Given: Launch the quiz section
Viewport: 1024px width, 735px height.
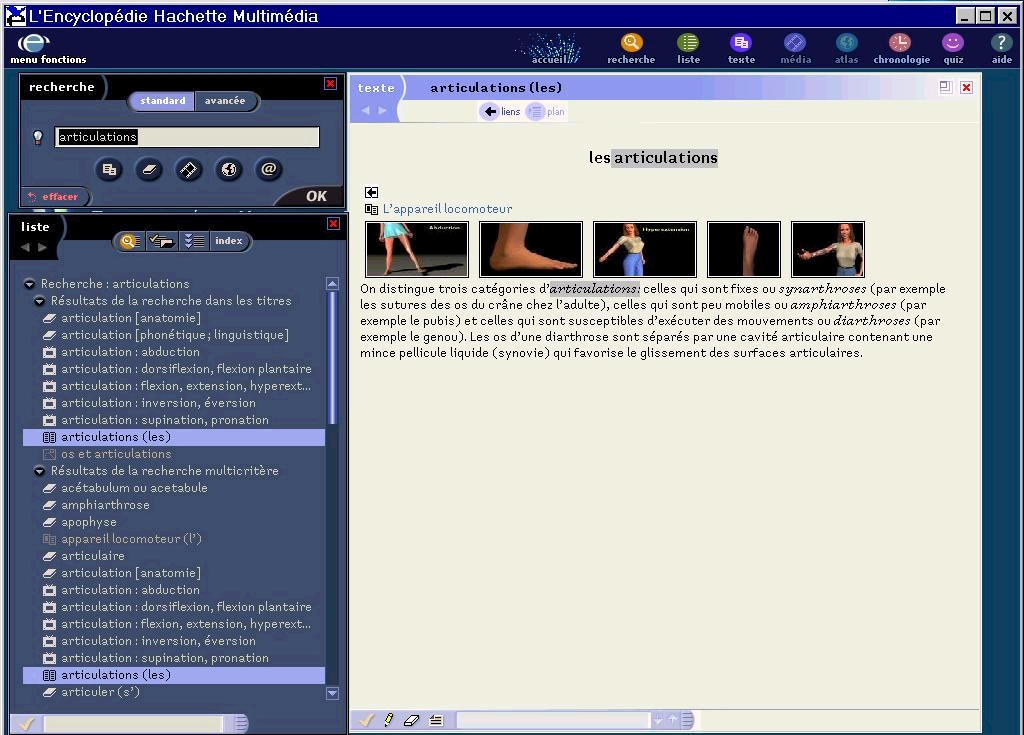Looking at the screenshot, I should (x=953, y=49).
